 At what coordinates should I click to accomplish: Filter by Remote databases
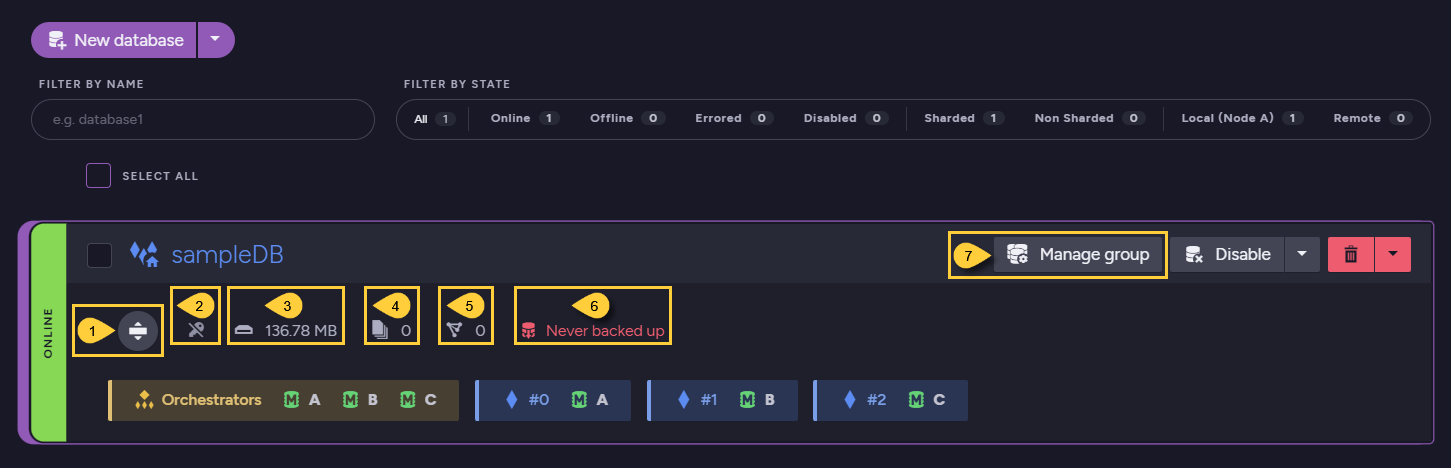tap(1371, 118)
